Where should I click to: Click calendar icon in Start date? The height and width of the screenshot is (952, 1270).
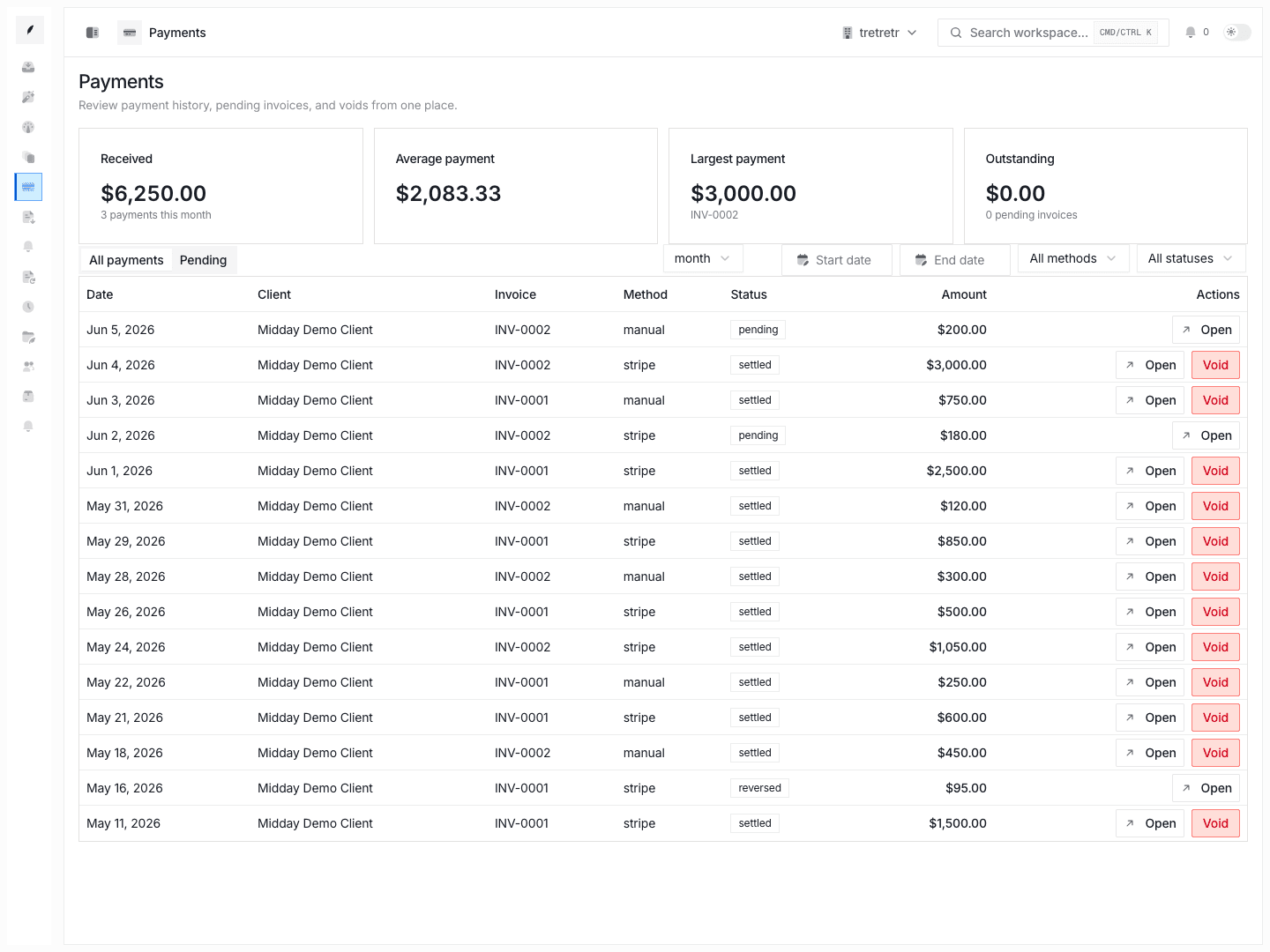tap(803, 260)
